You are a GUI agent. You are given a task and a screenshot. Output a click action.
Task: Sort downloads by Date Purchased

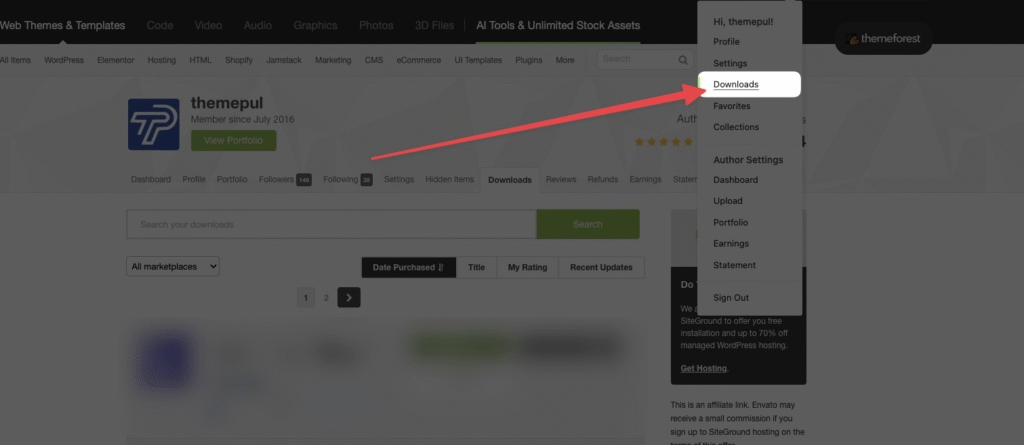pyautogui.click(x=409, y=267)
